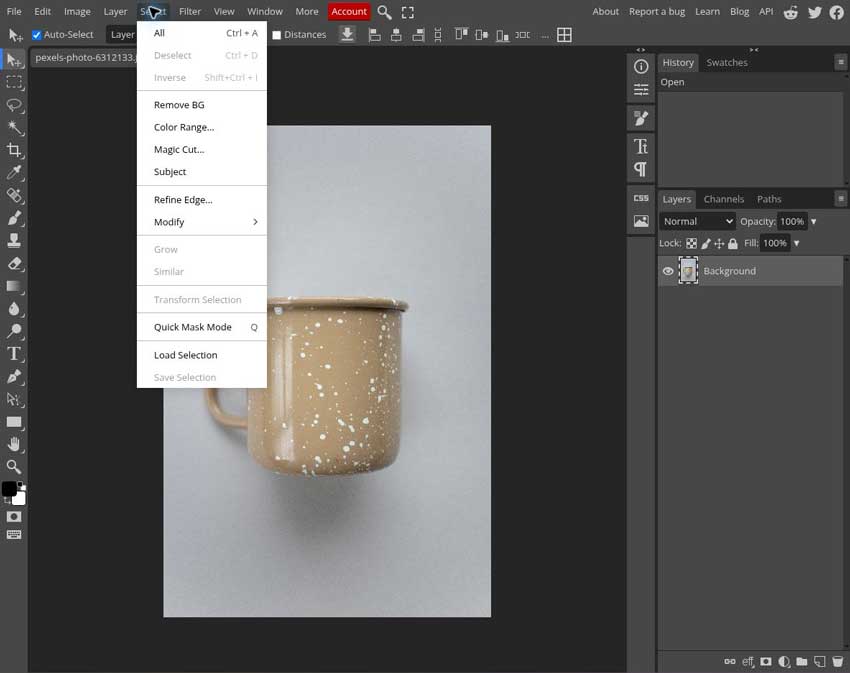Open the Report a bug link

coord(656,11)
